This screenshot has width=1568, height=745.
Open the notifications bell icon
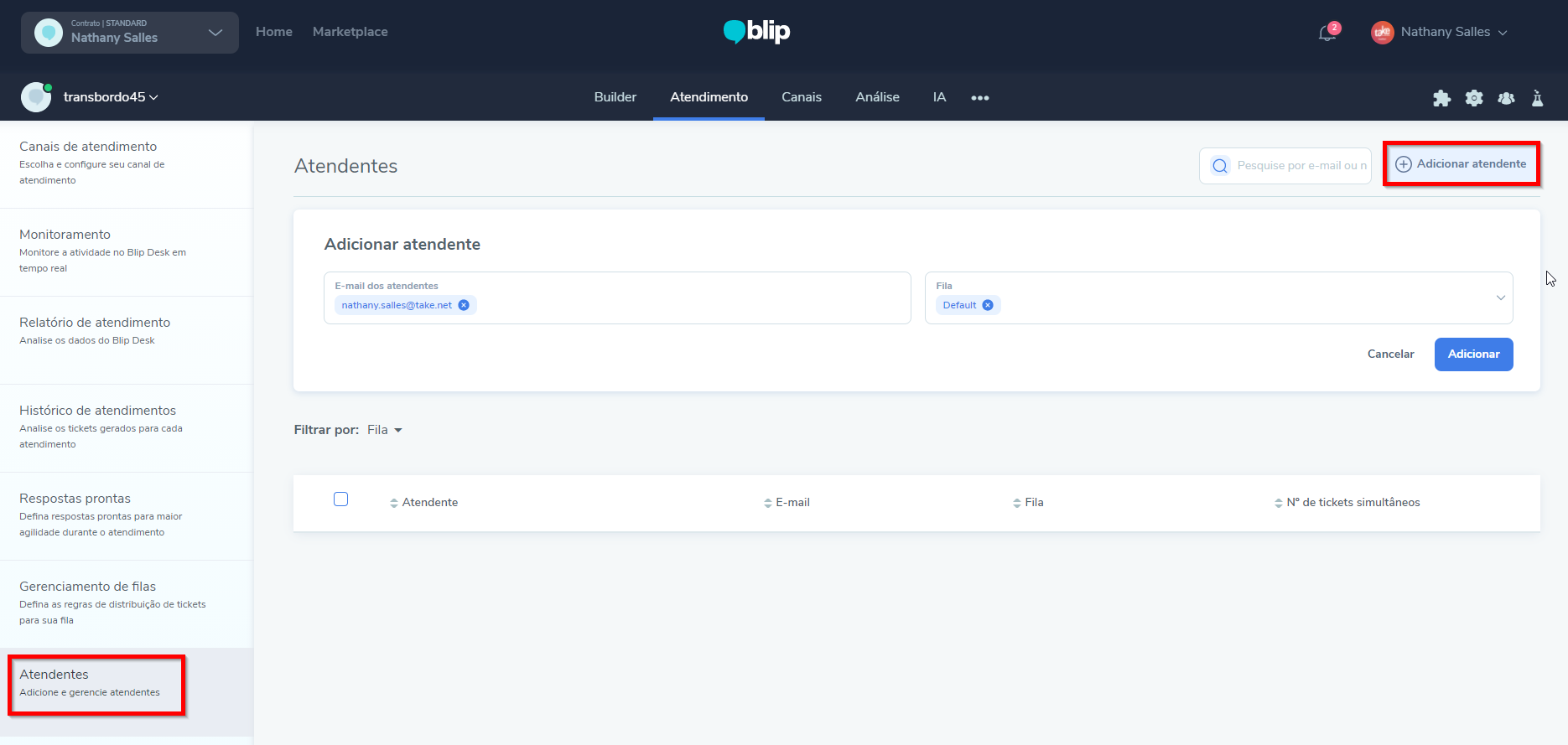(1327, 33)
